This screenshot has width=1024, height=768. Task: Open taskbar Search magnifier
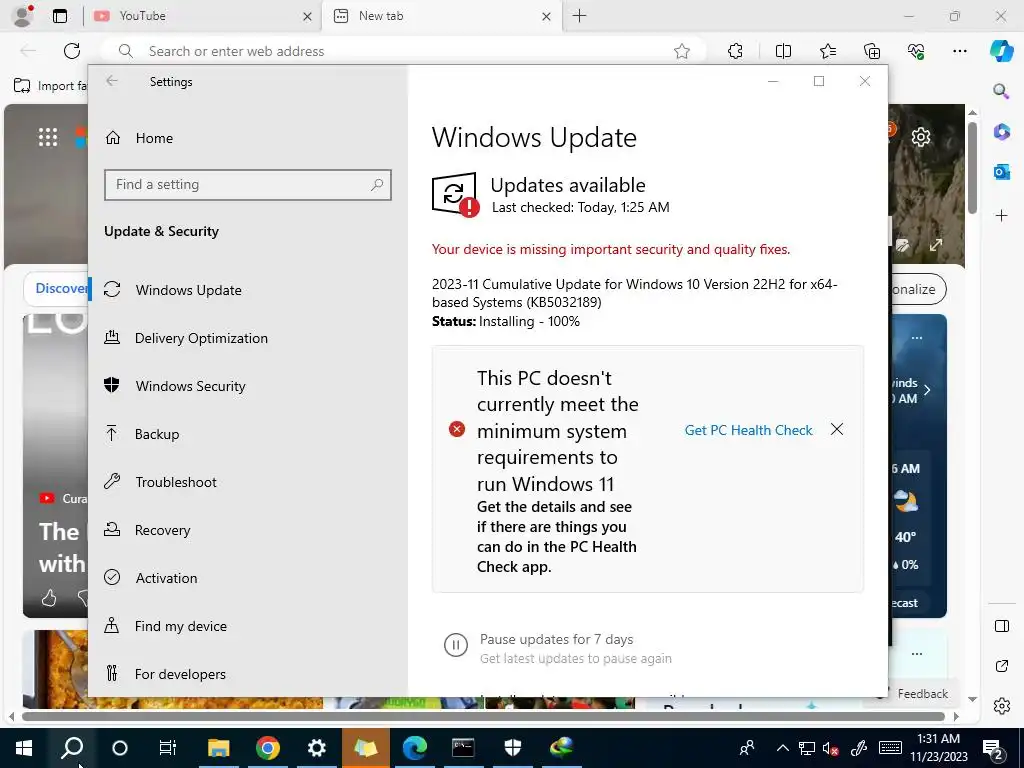click(x=72, y=748)
